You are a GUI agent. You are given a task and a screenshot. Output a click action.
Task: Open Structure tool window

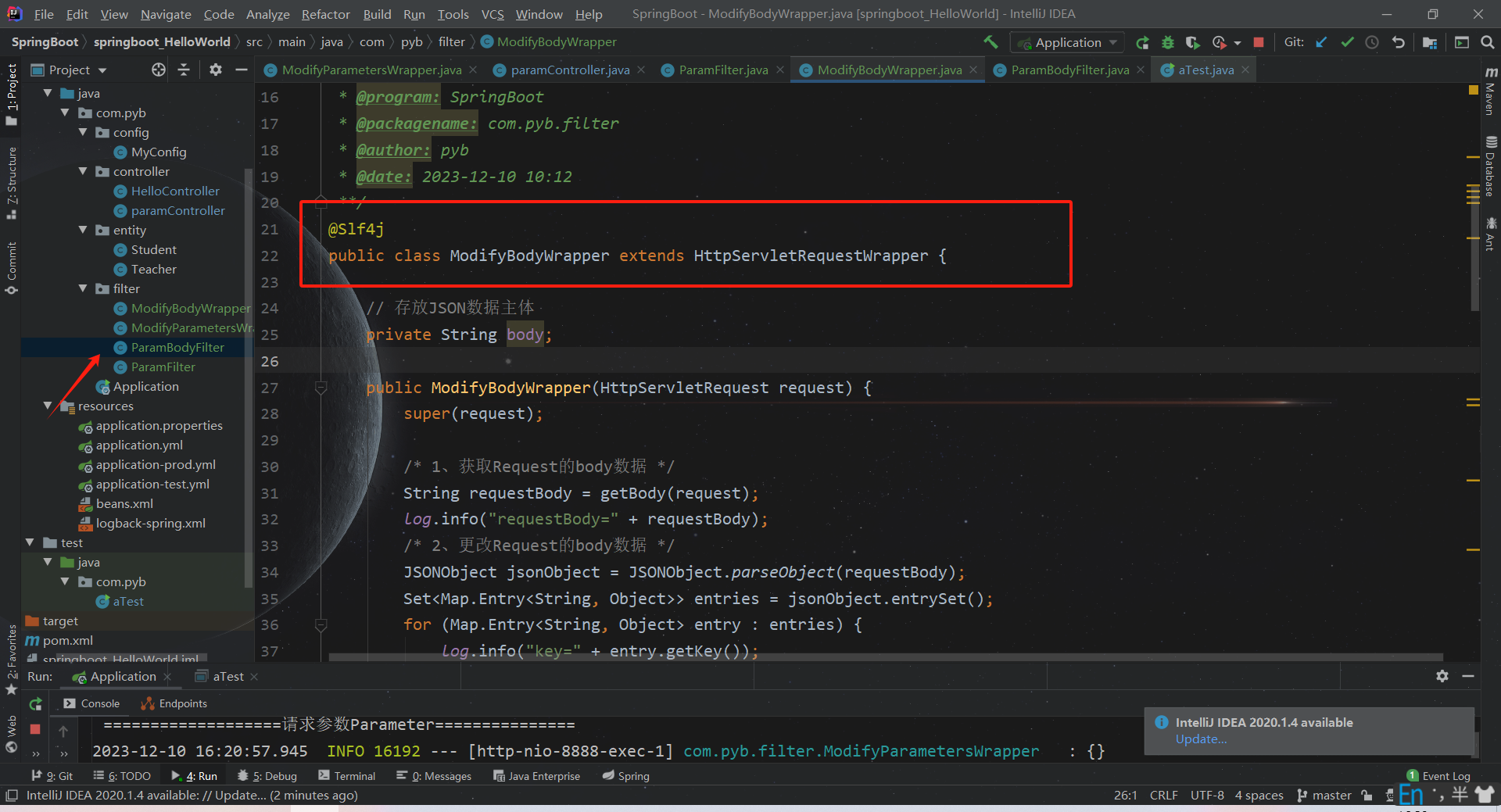point(11,182)
